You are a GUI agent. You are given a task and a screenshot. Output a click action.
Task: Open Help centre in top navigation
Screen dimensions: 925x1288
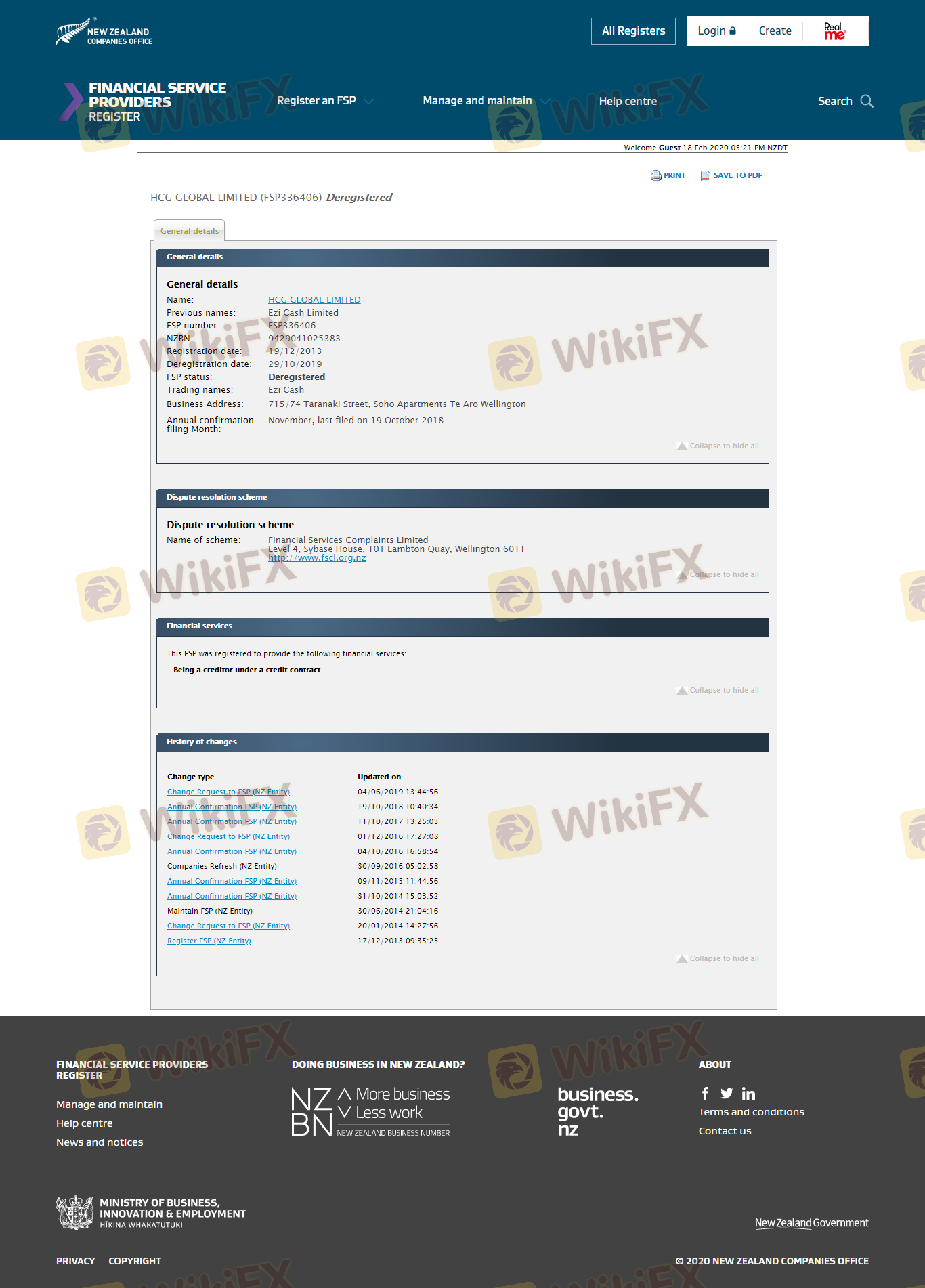point(628,101)
